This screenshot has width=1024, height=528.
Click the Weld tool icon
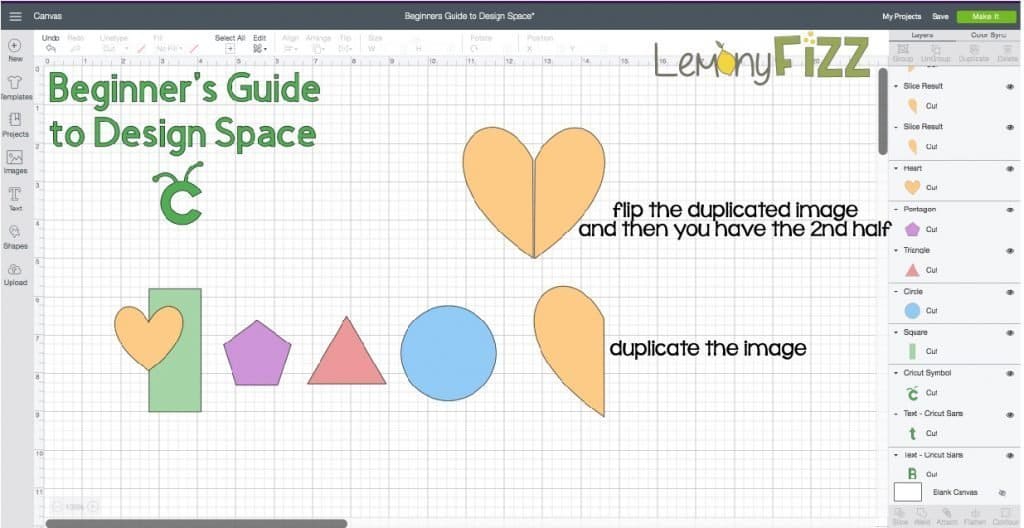922,512
